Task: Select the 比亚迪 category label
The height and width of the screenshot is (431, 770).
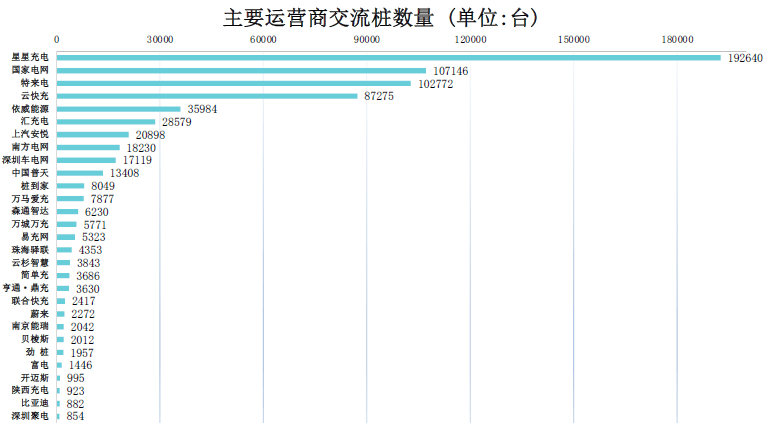Action: click(x=35, y=403)
